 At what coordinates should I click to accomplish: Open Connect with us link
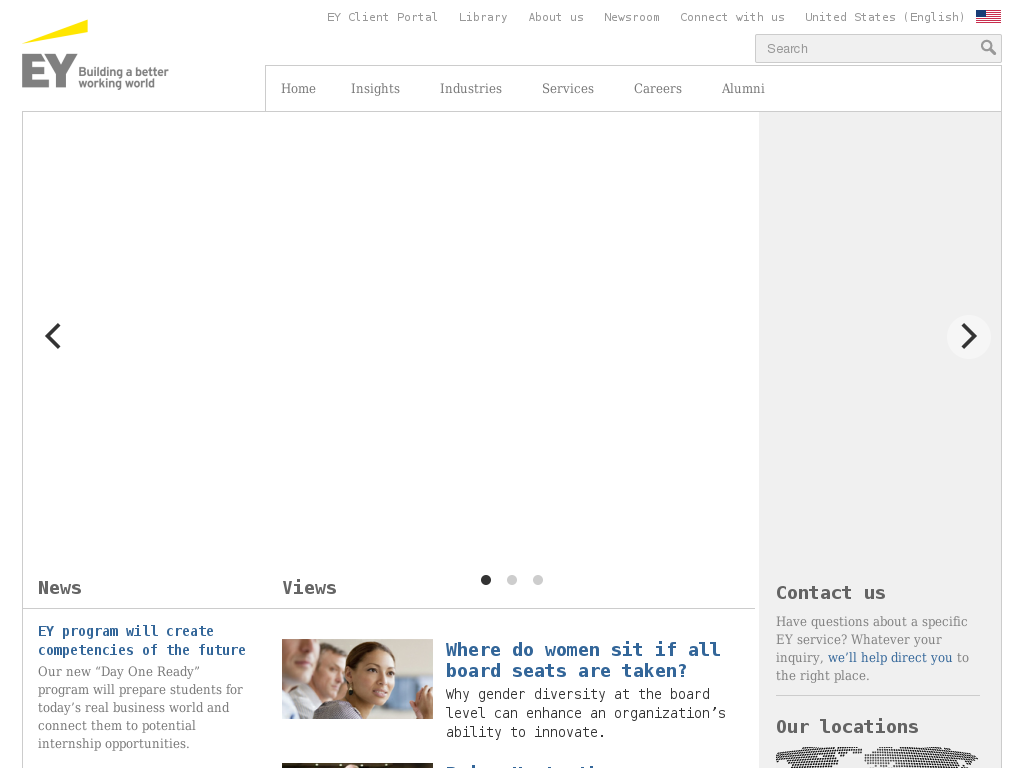pos(732,17)
